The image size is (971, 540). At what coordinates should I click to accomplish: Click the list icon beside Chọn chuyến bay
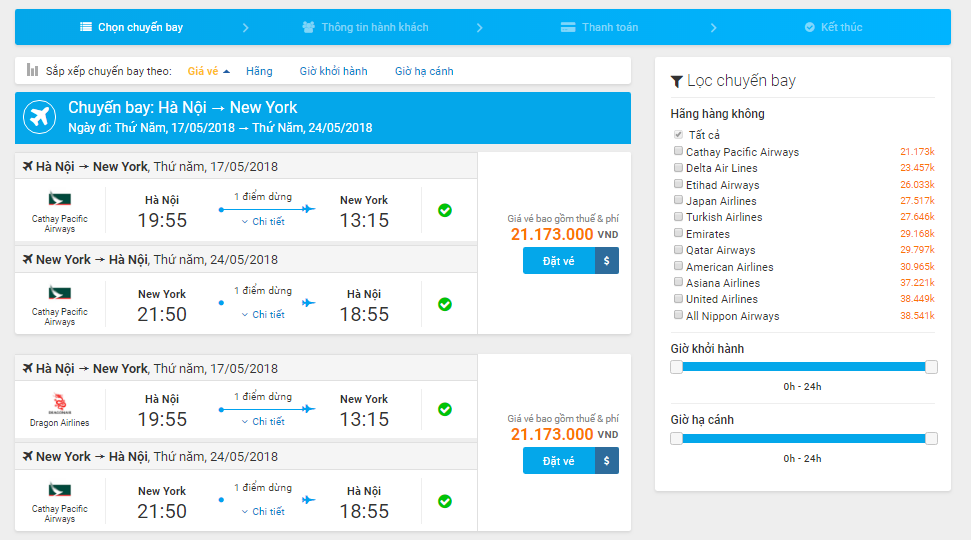pos(86,27)
